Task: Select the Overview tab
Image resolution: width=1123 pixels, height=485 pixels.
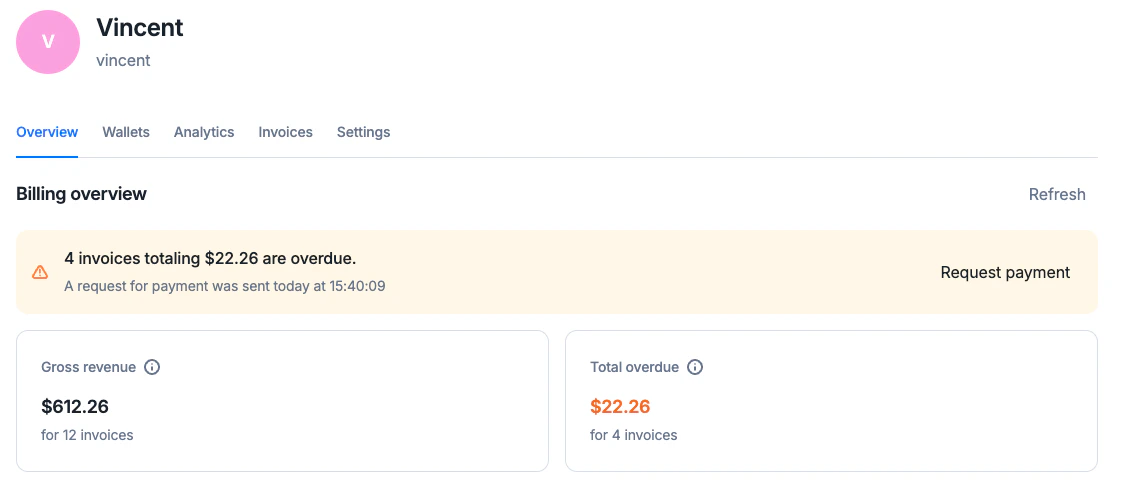Action: coord(47,133)
